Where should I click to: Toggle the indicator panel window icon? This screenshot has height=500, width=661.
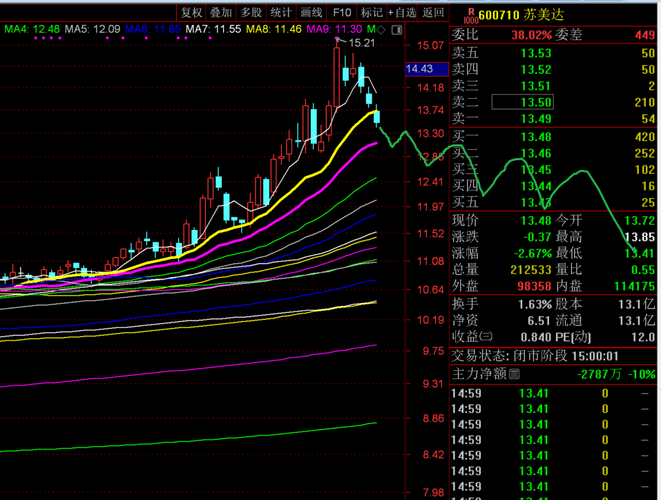[x=397, y=30]
